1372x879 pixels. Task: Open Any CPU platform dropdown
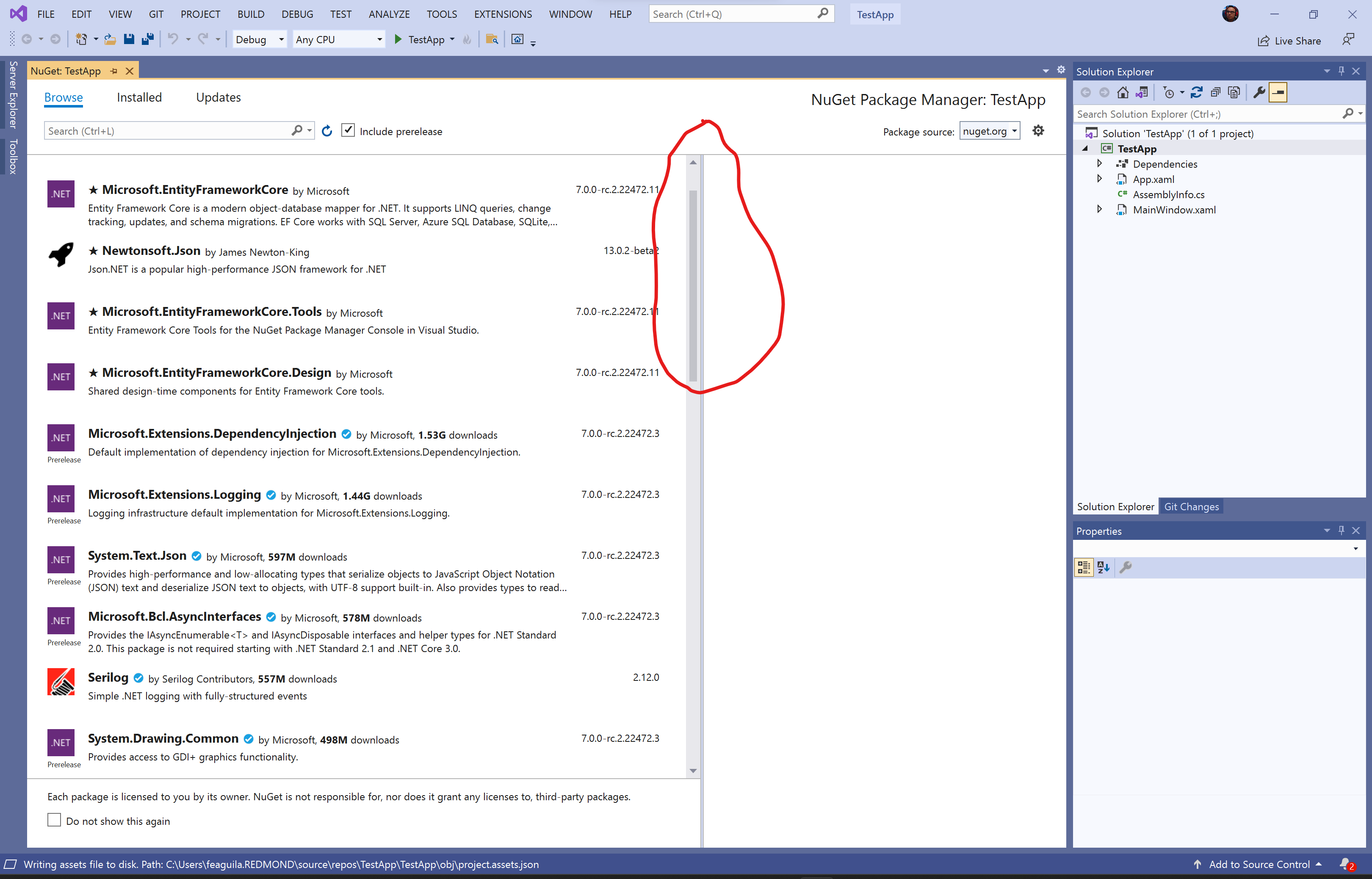point(338,39)
